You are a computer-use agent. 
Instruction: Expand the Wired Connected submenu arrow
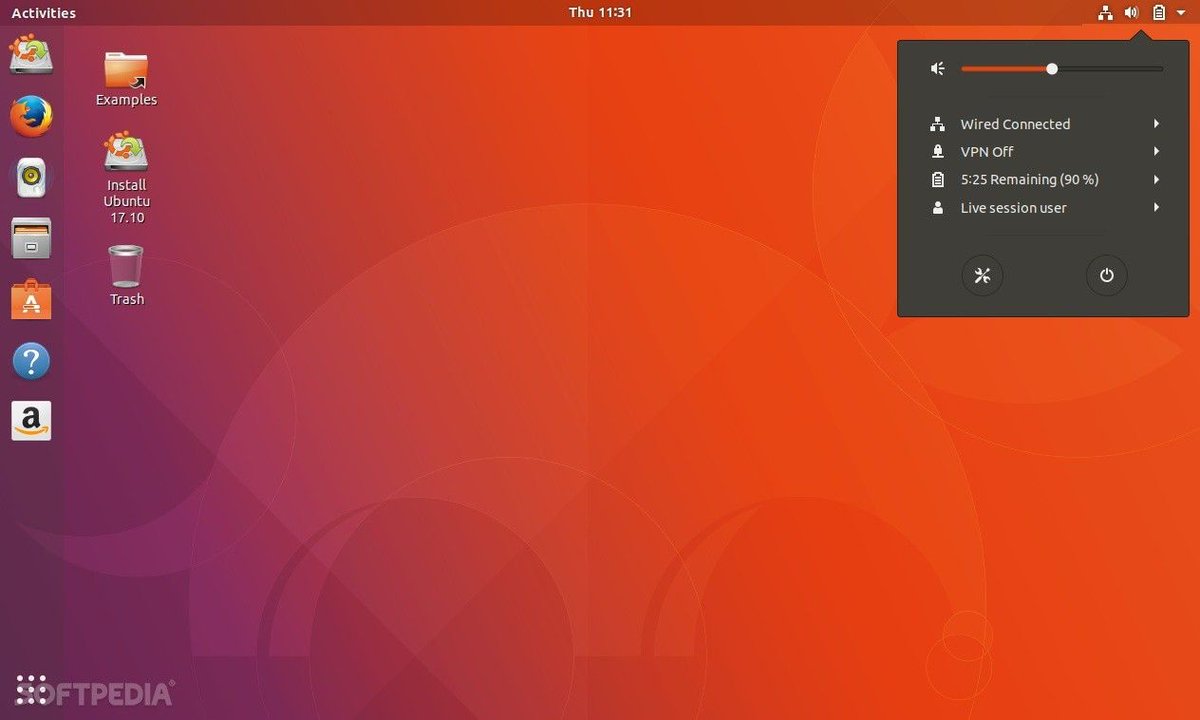[1156, 124]
